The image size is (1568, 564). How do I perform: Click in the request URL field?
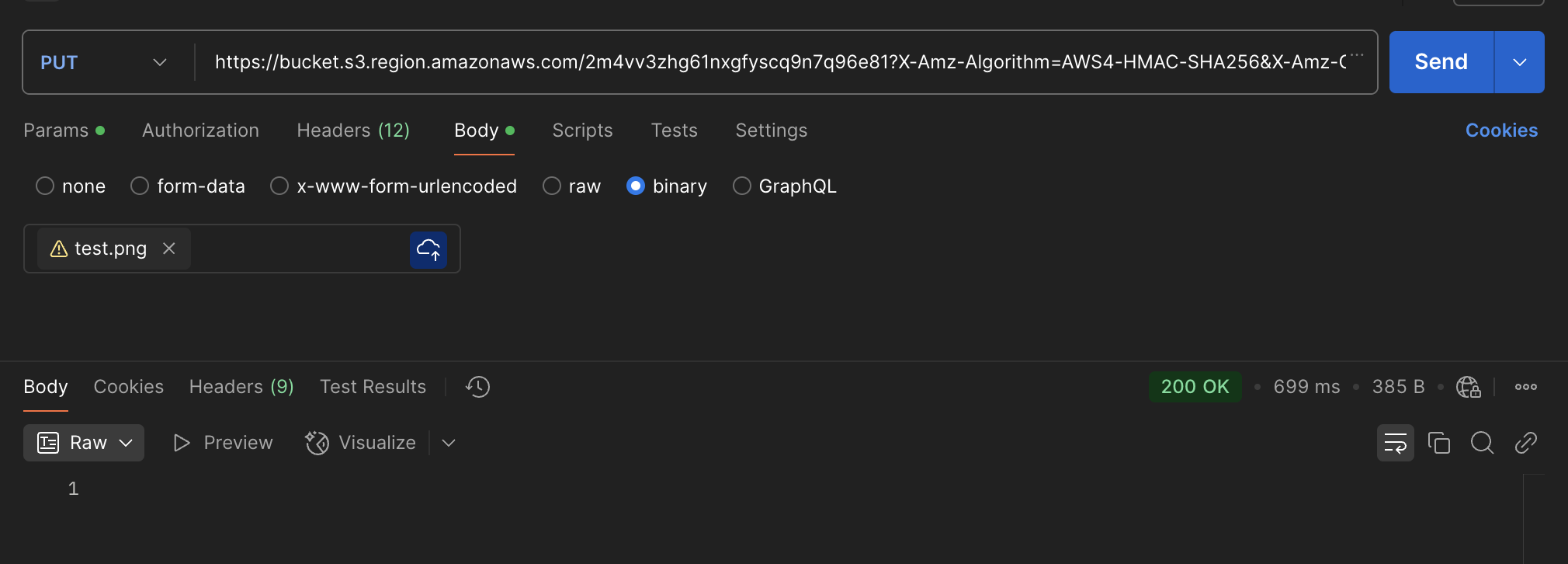776,62
